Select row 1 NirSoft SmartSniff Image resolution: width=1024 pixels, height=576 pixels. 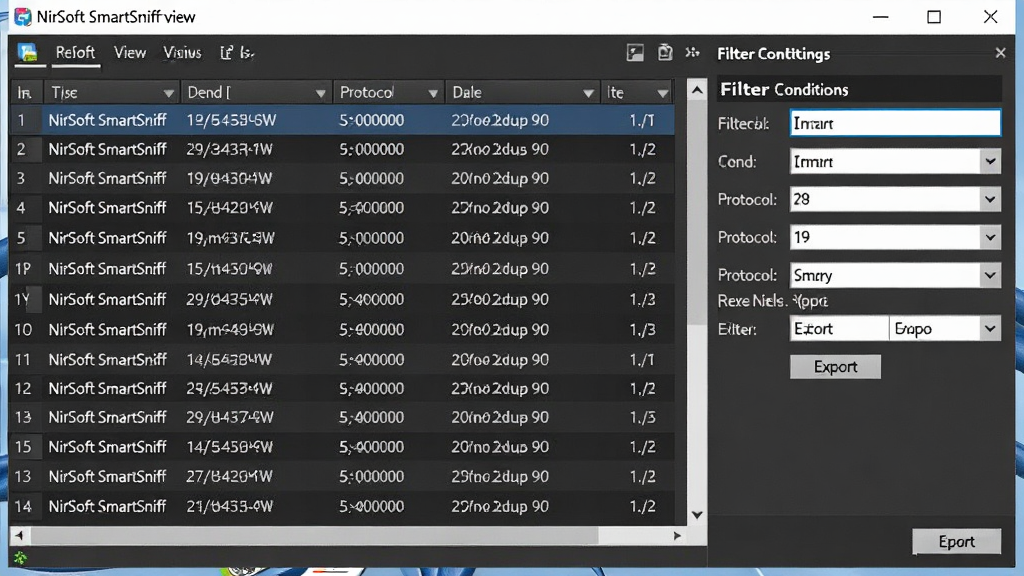pyautogui.click(x=342, y=120)
